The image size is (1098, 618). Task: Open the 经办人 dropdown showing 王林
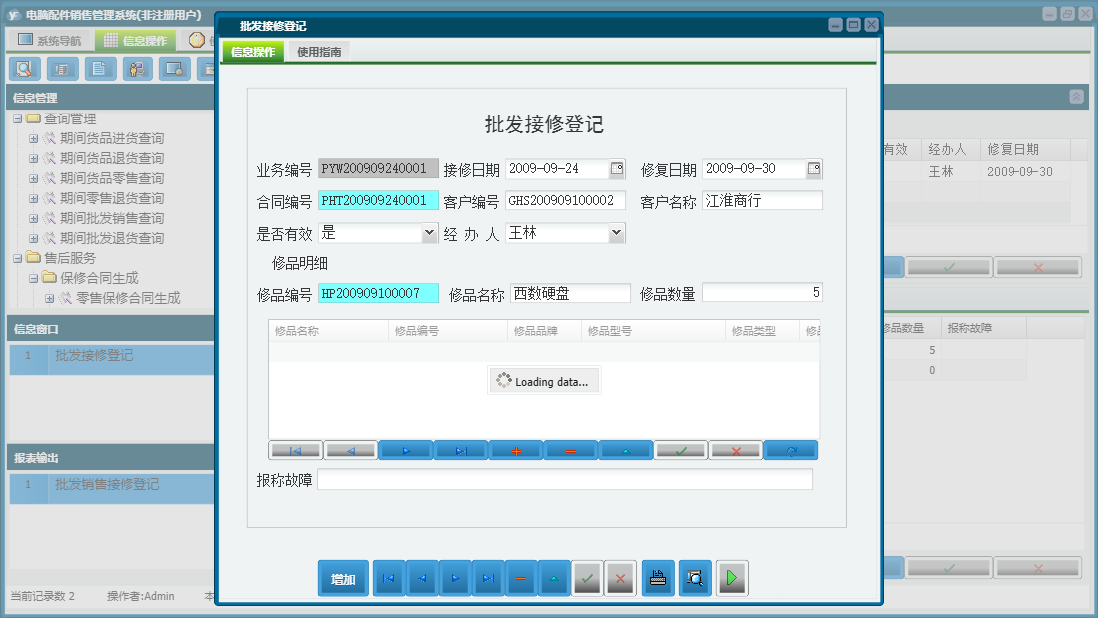pyautogui.click(x=618, y=232)
